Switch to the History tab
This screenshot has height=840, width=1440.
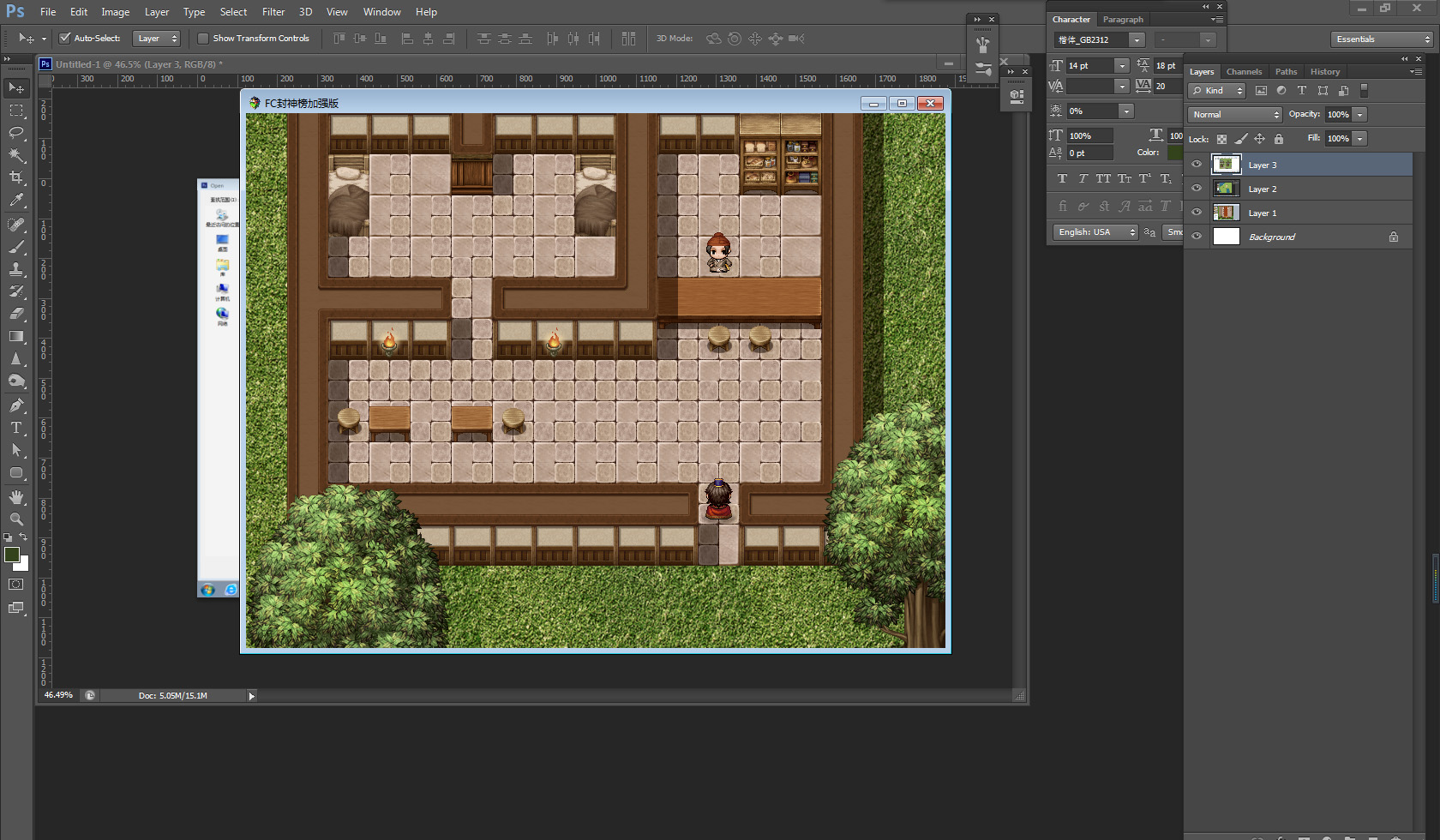click(1324, 72)
